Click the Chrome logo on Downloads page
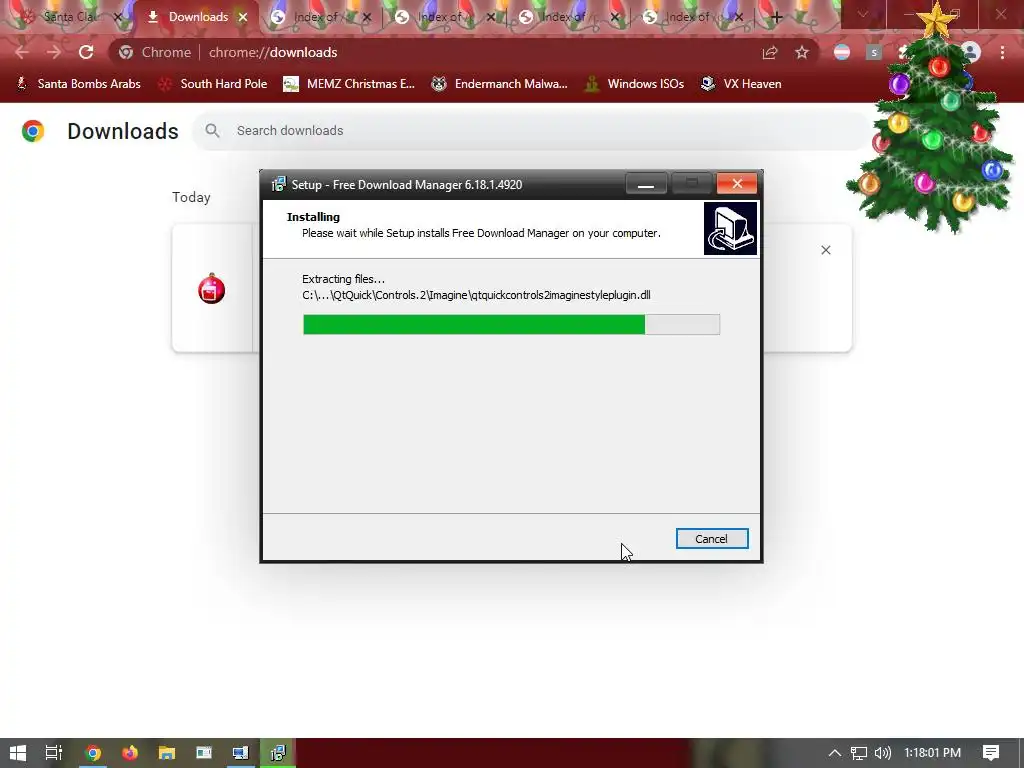The height and width of the screenshot is (768, 1024). [x=33, y=131]
